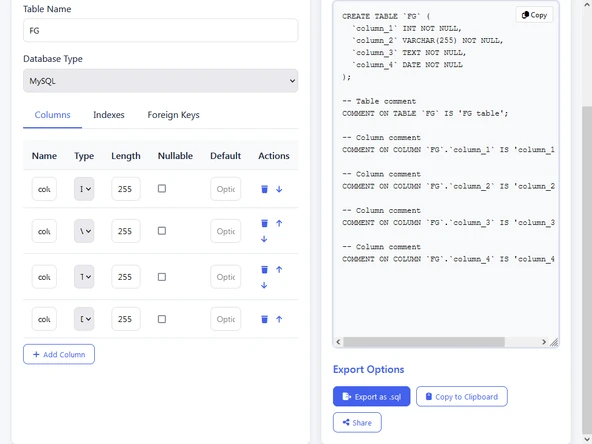Grab the resize handle of SQL preview box
The height and width of the screenshot is (444, 592).
[x=554, y=342]
